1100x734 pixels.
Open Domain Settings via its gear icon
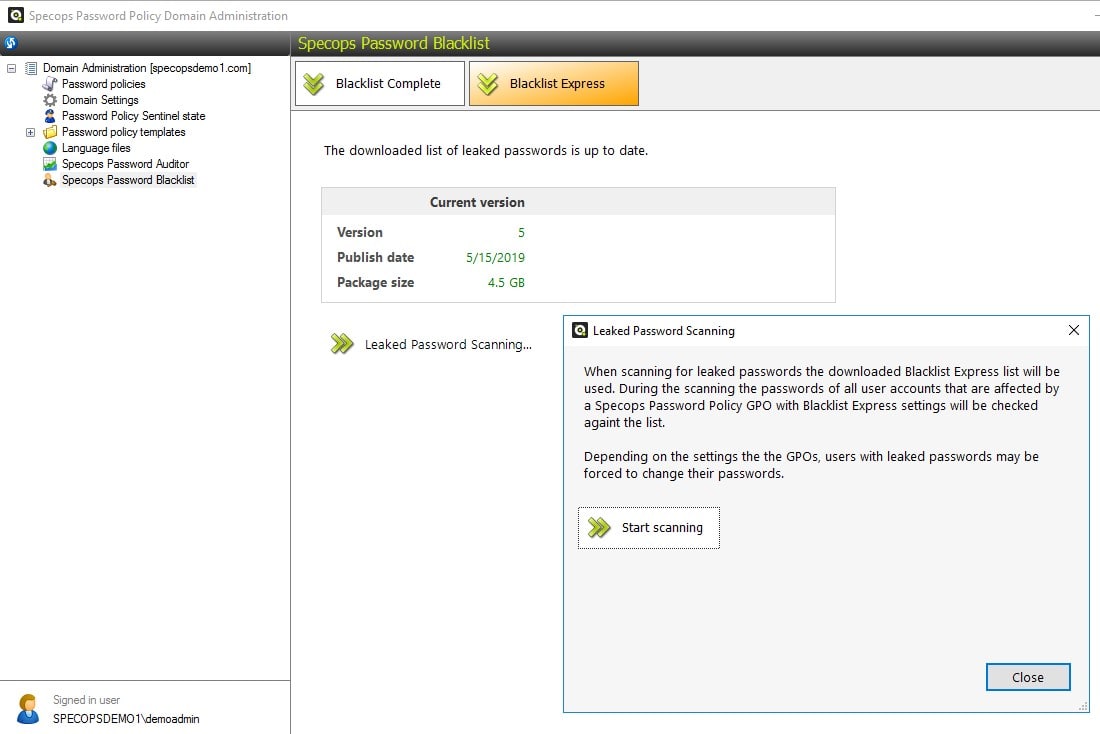point(49,100)
